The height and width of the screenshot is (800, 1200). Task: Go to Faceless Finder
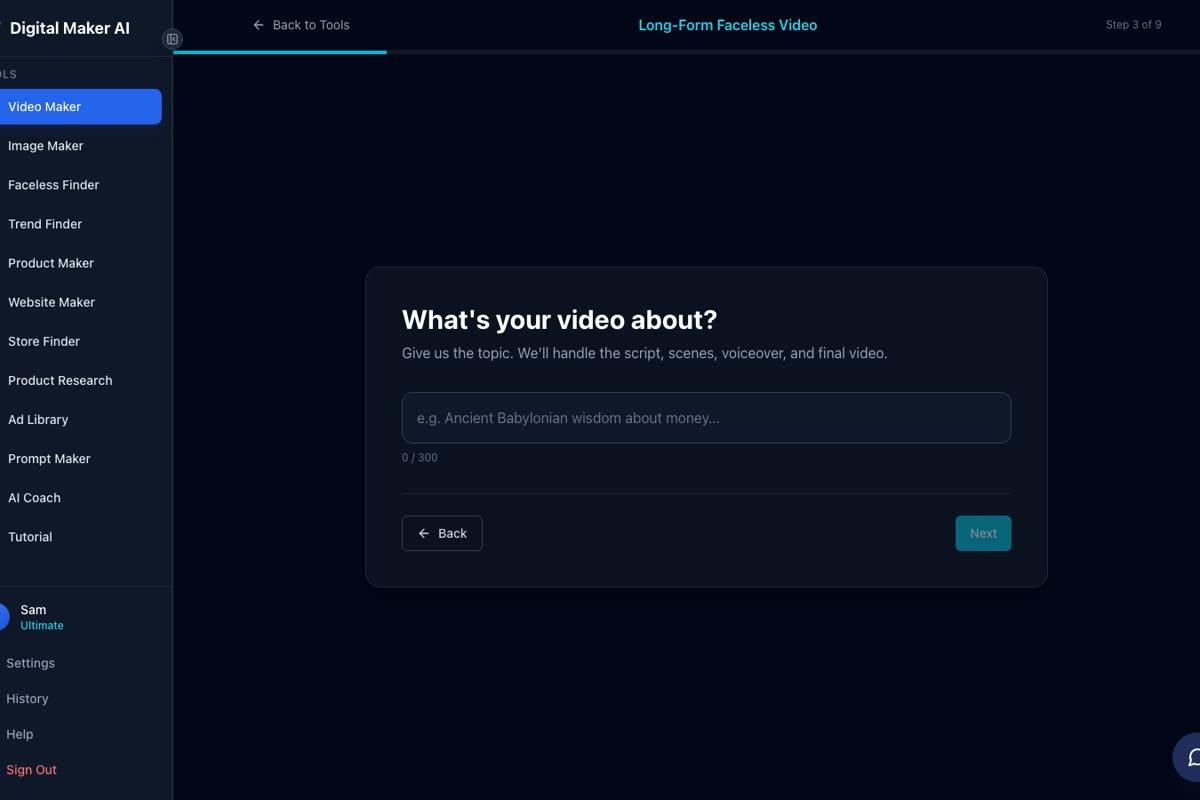point(80,185)
